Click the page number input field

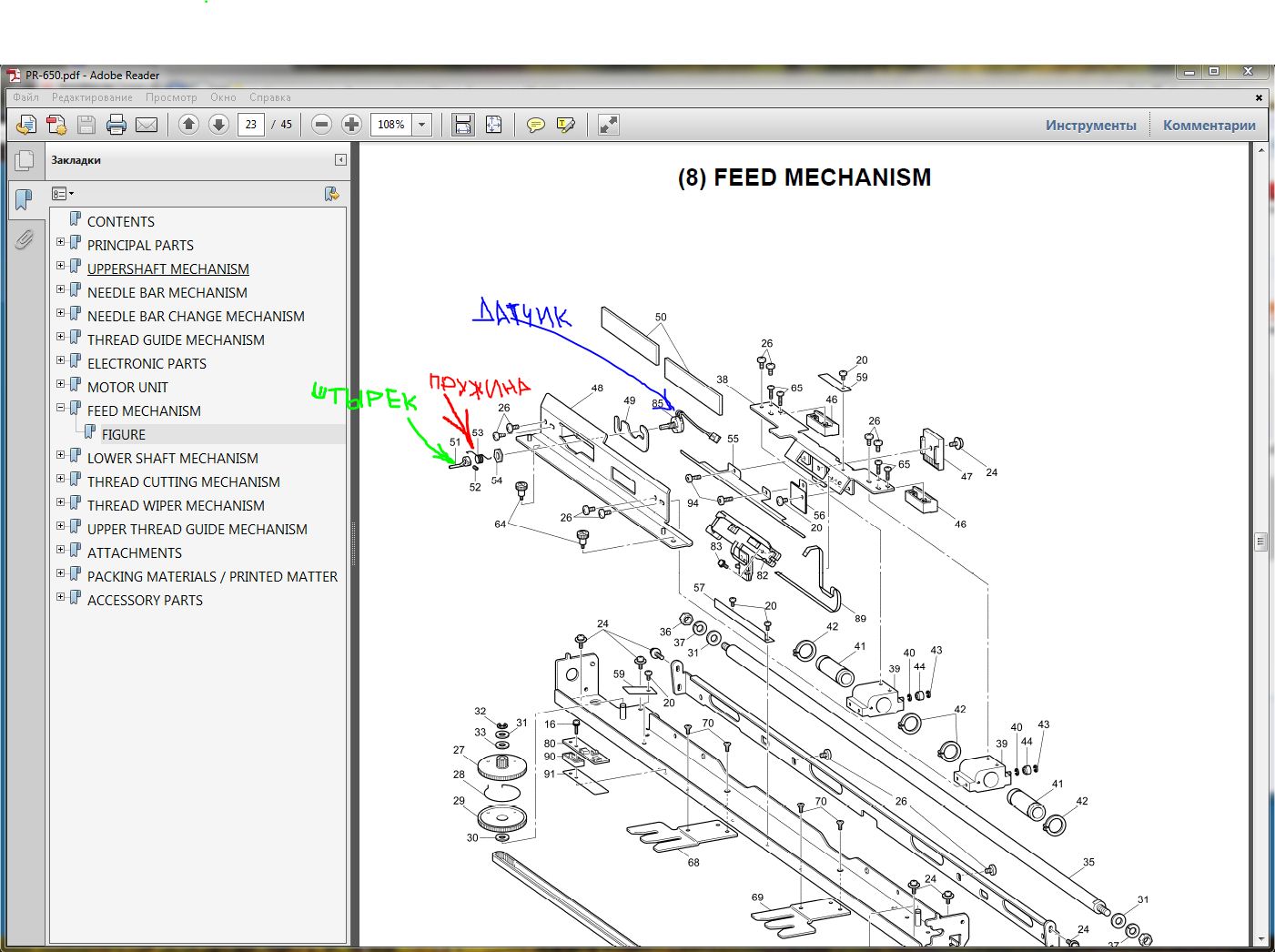pyautogui.click(x=250, y=125)
